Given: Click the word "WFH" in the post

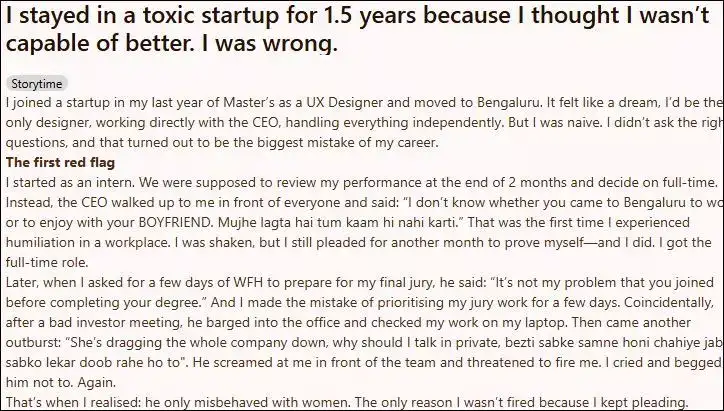Looking at the screenshot, I should (x=249, y=282).
